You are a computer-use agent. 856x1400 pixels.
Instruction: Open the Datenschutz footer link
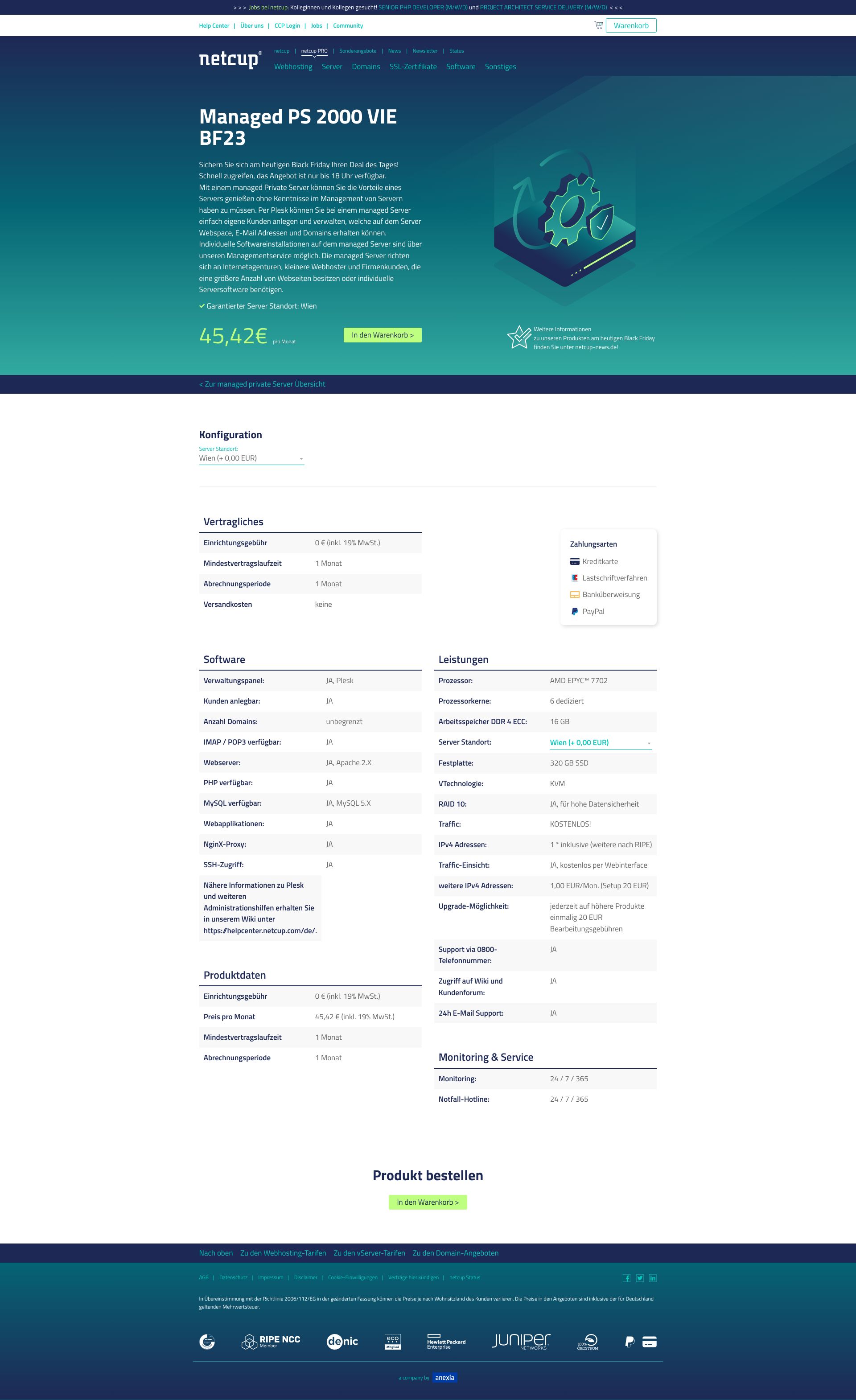pos(234,1277)
